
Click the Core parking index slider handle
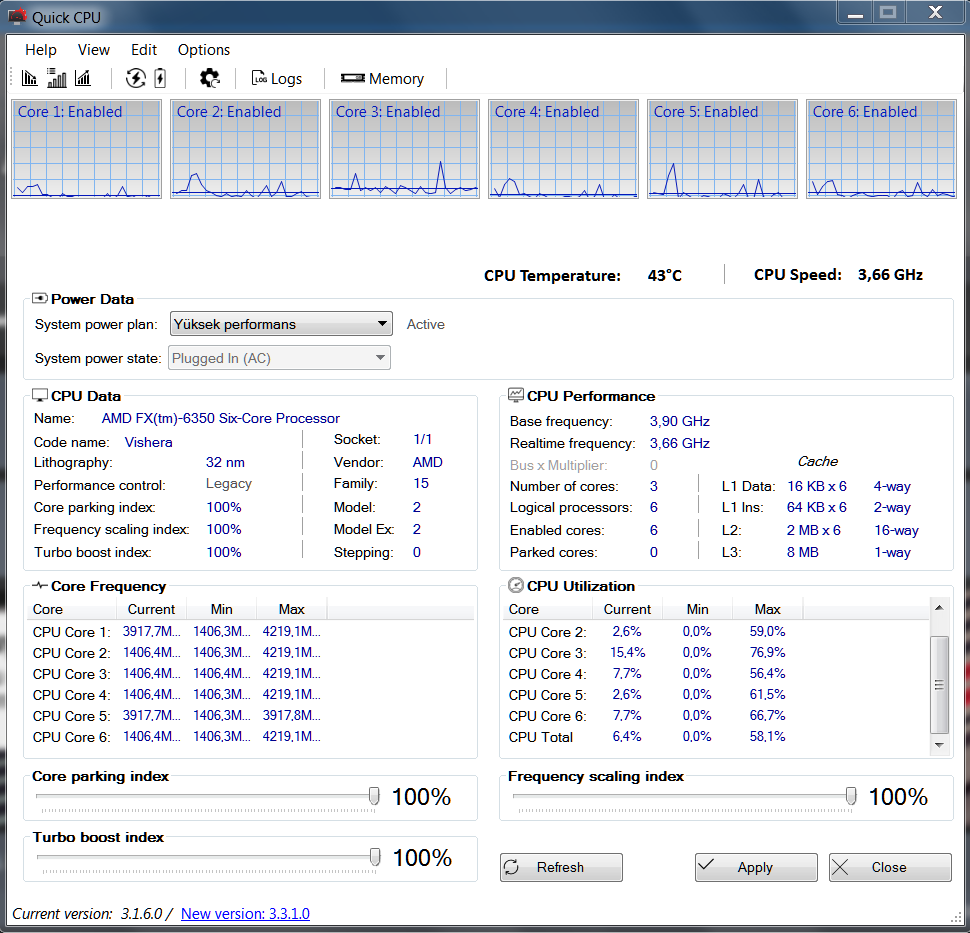374,796
